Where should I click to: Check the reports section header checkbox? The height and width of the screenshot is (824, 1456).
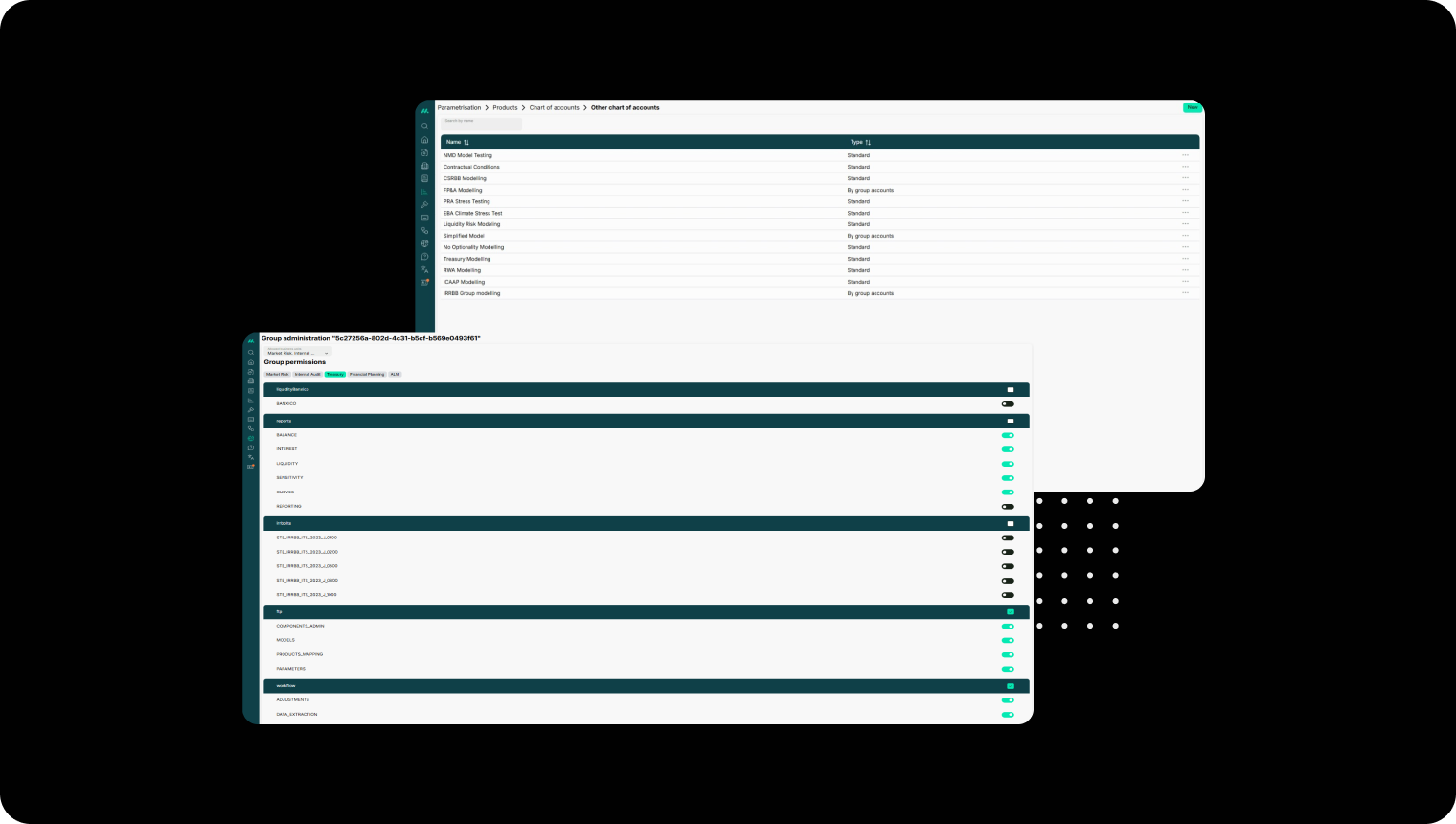tap(1011, 421)
